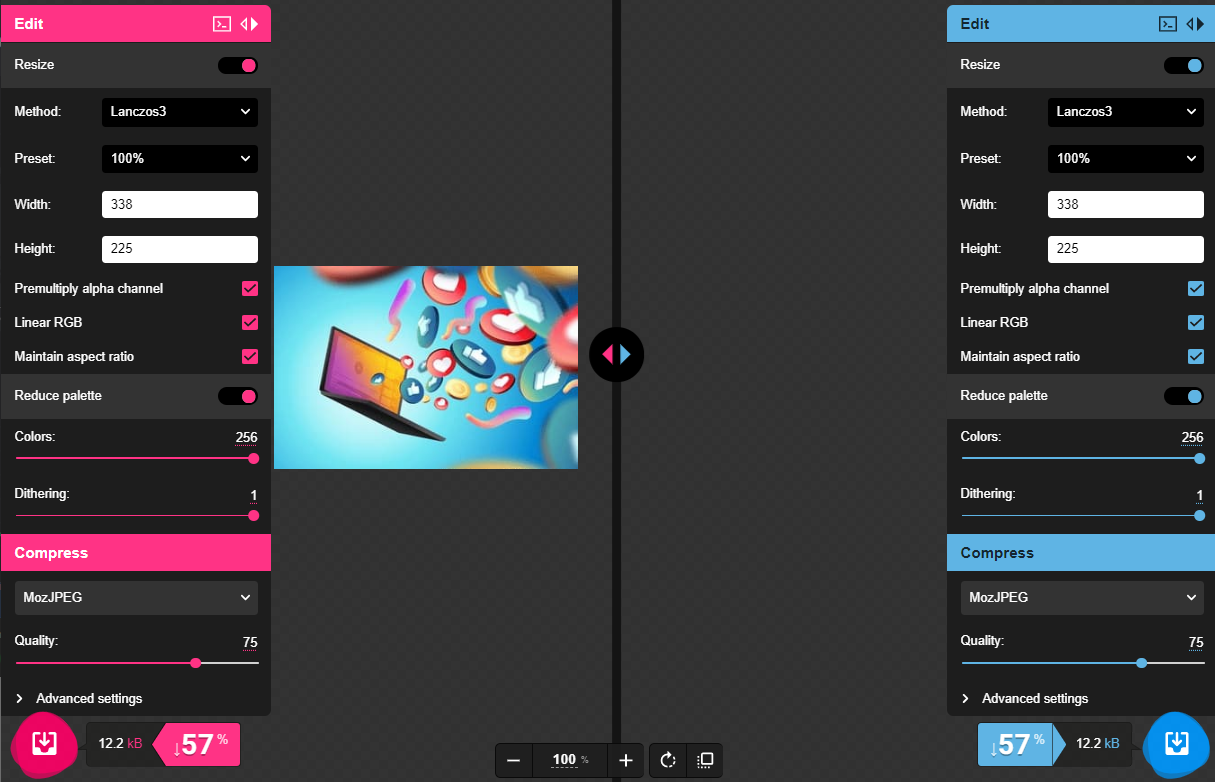Open the CLI command icon in the pink Edit header

(222, 24)
